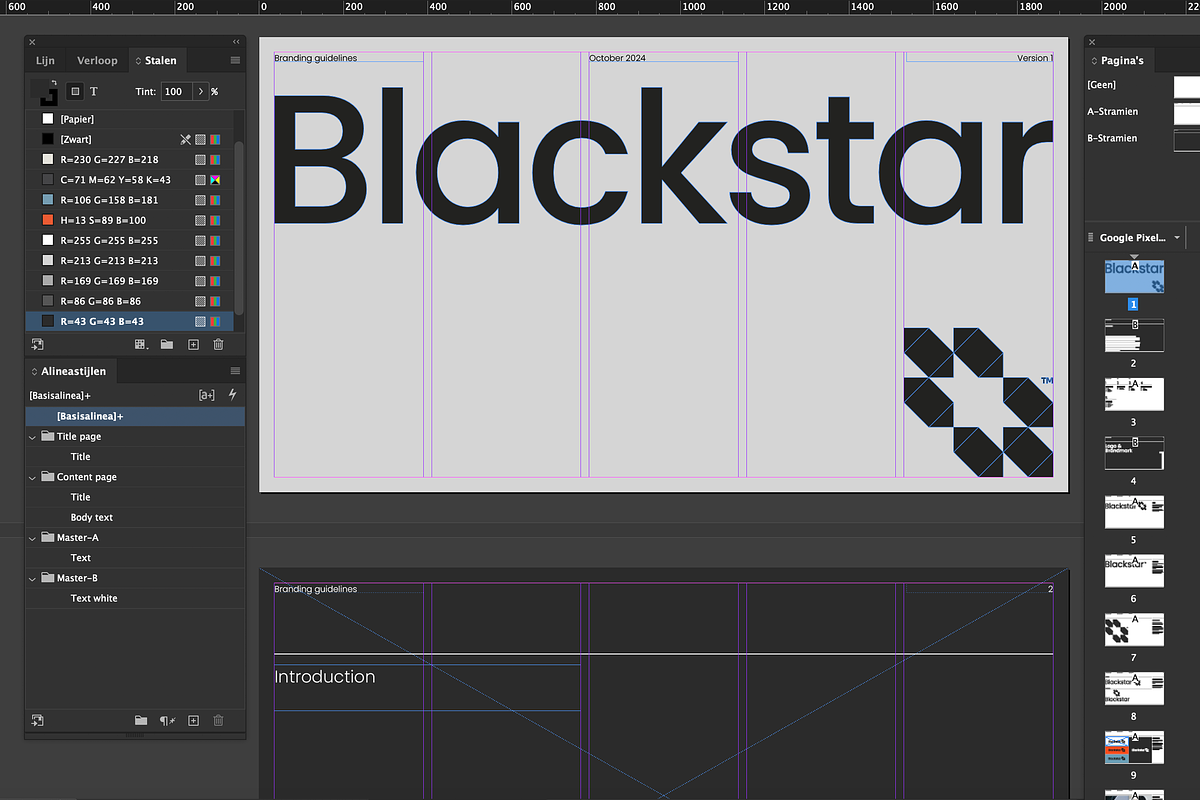
Task: Collapse the Content page style group
Action: pyautogui.click(x=33, y=477)
